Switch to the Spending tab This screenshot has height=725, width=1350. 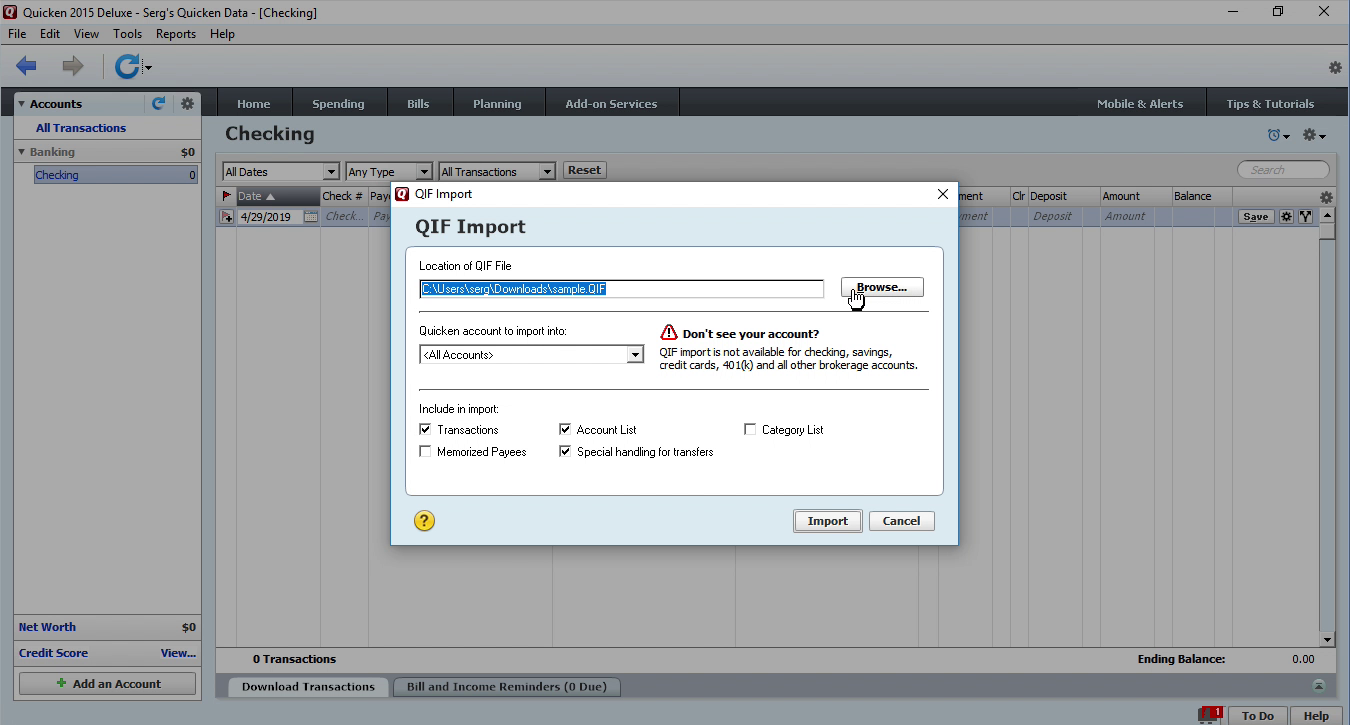(x=338, y=103)
